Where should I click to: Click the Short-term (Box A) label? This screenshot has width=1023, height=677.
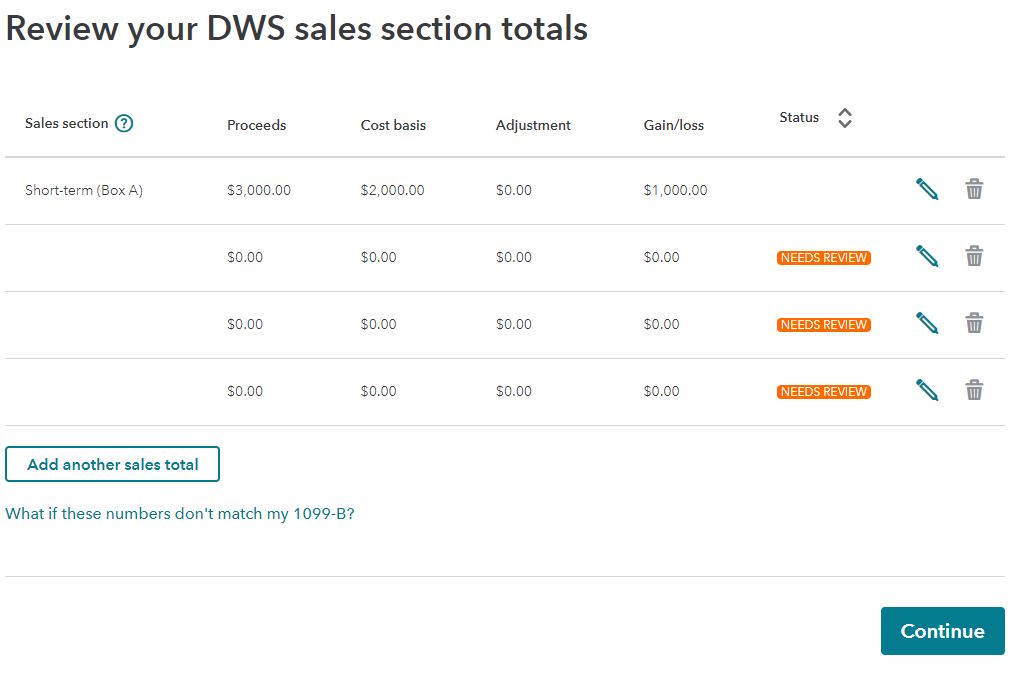[x=84, y=190]
